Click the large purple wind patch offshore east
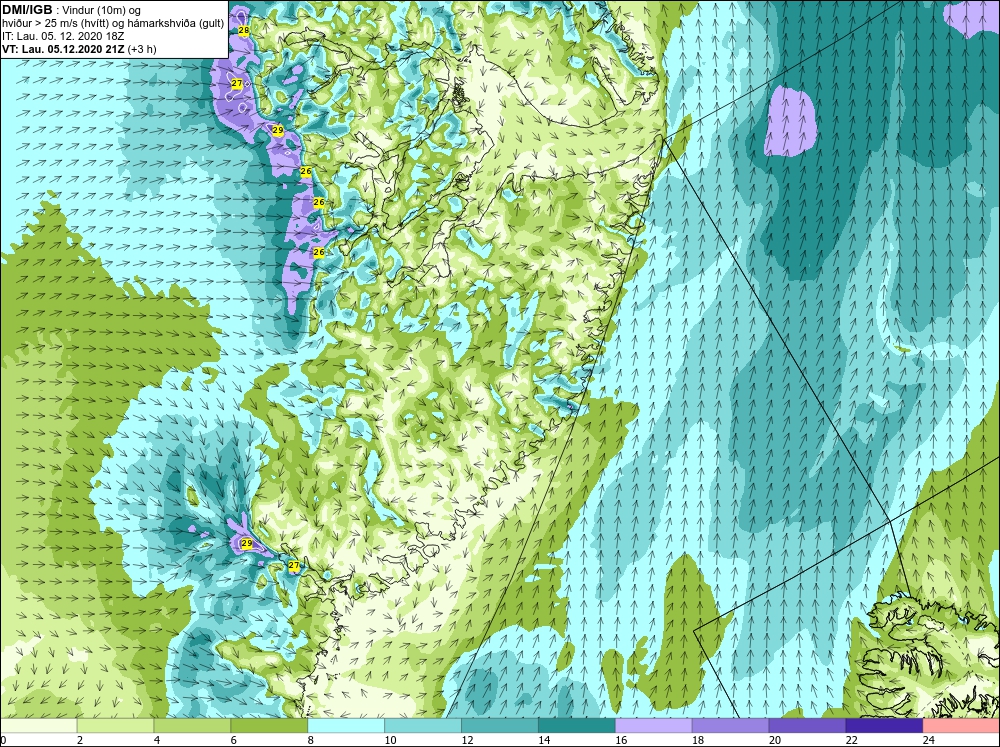 pos(790,121)
